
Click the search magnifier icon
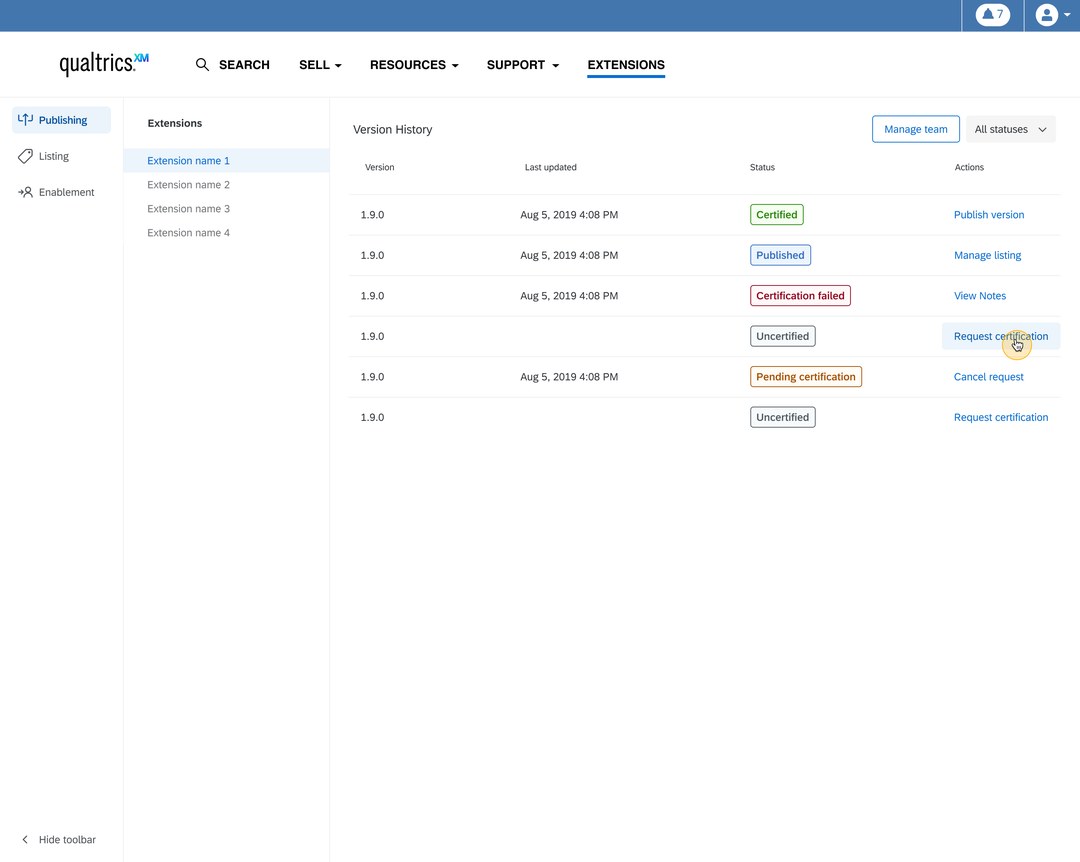(202, 65)
